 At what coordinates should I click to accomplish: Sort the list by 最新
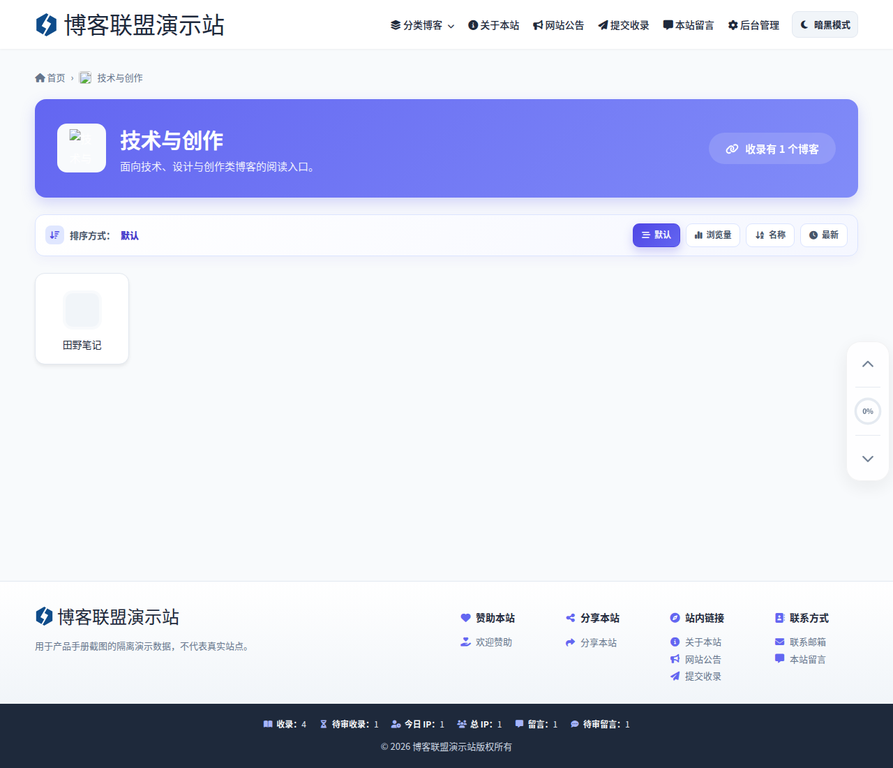(824, 235)
